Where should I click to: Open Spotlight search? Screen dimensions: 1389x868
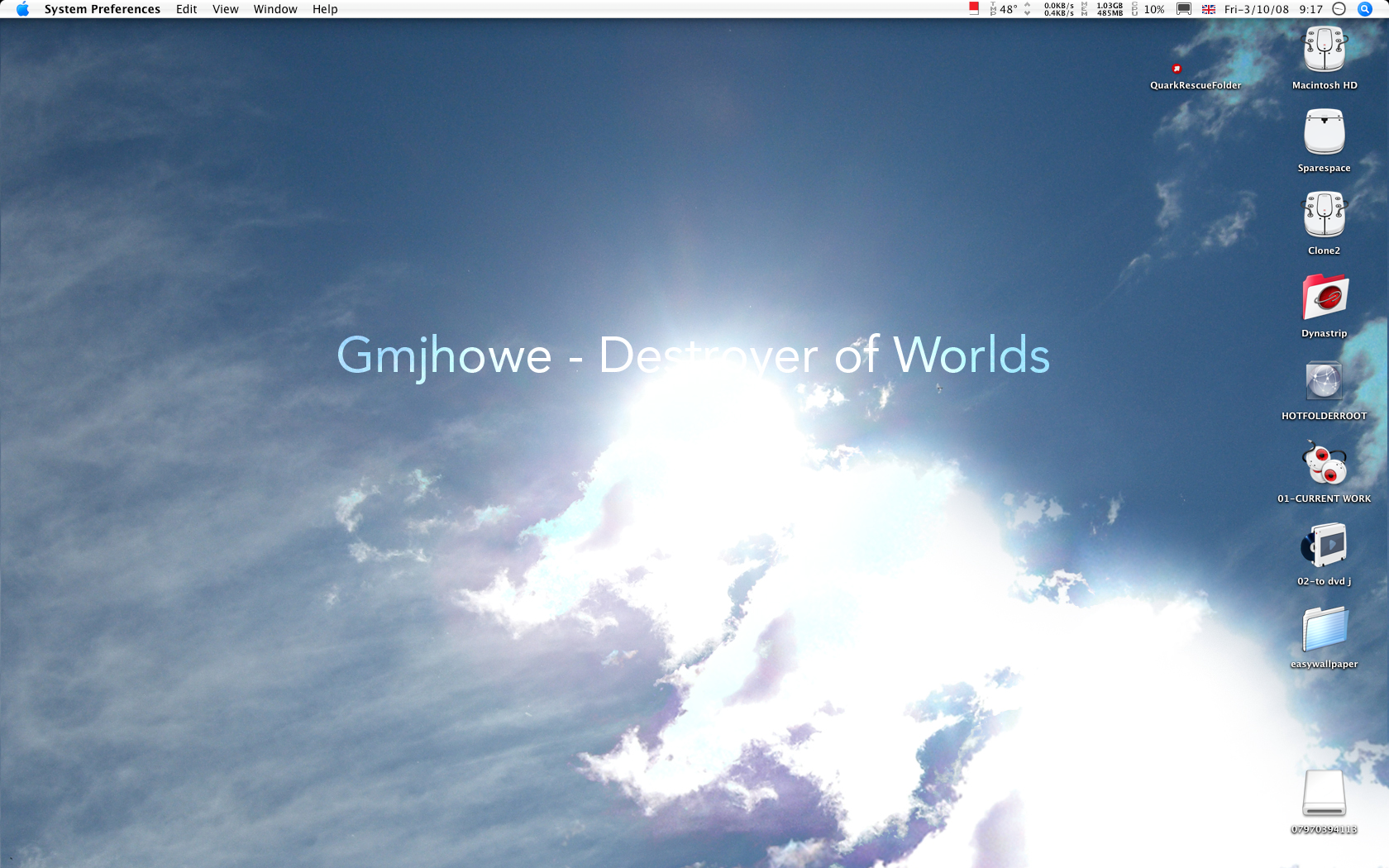click(x=1366, y=9)
